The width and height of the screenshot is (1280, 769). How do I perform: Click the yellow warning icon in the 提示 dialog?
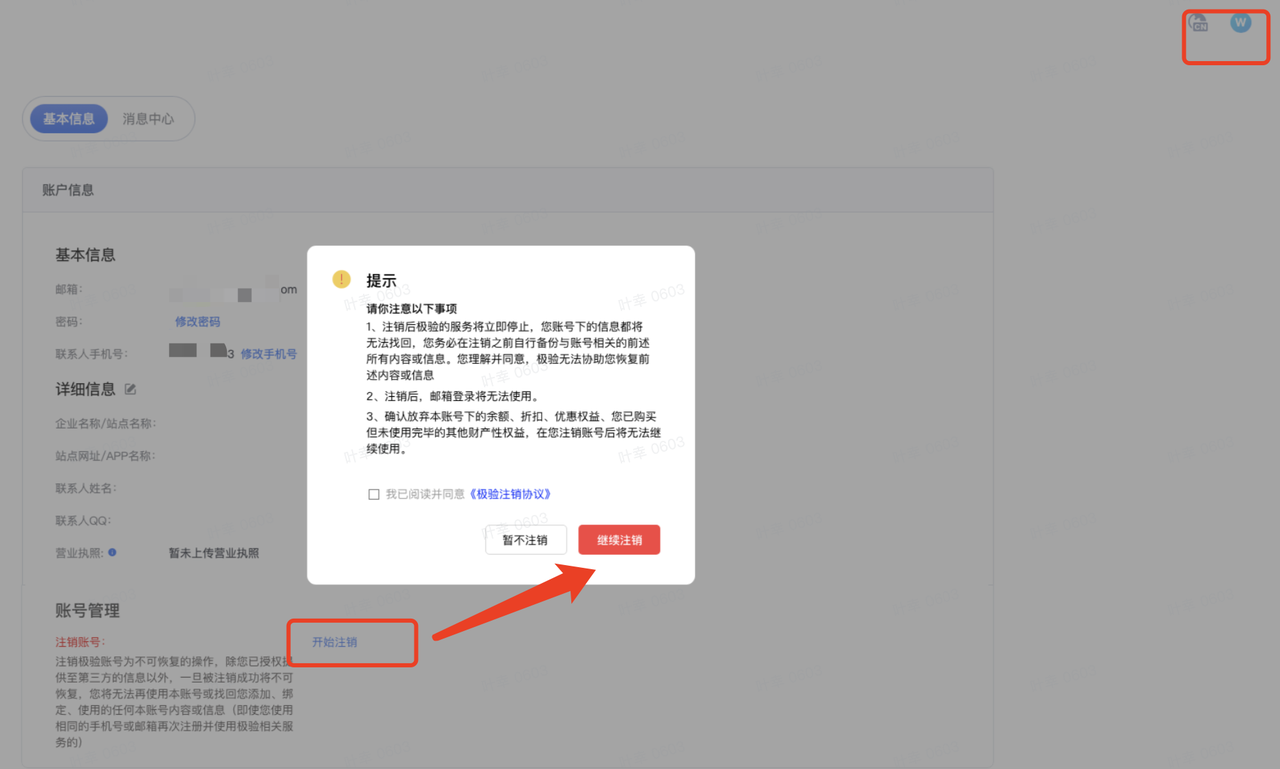coord(340,280)
